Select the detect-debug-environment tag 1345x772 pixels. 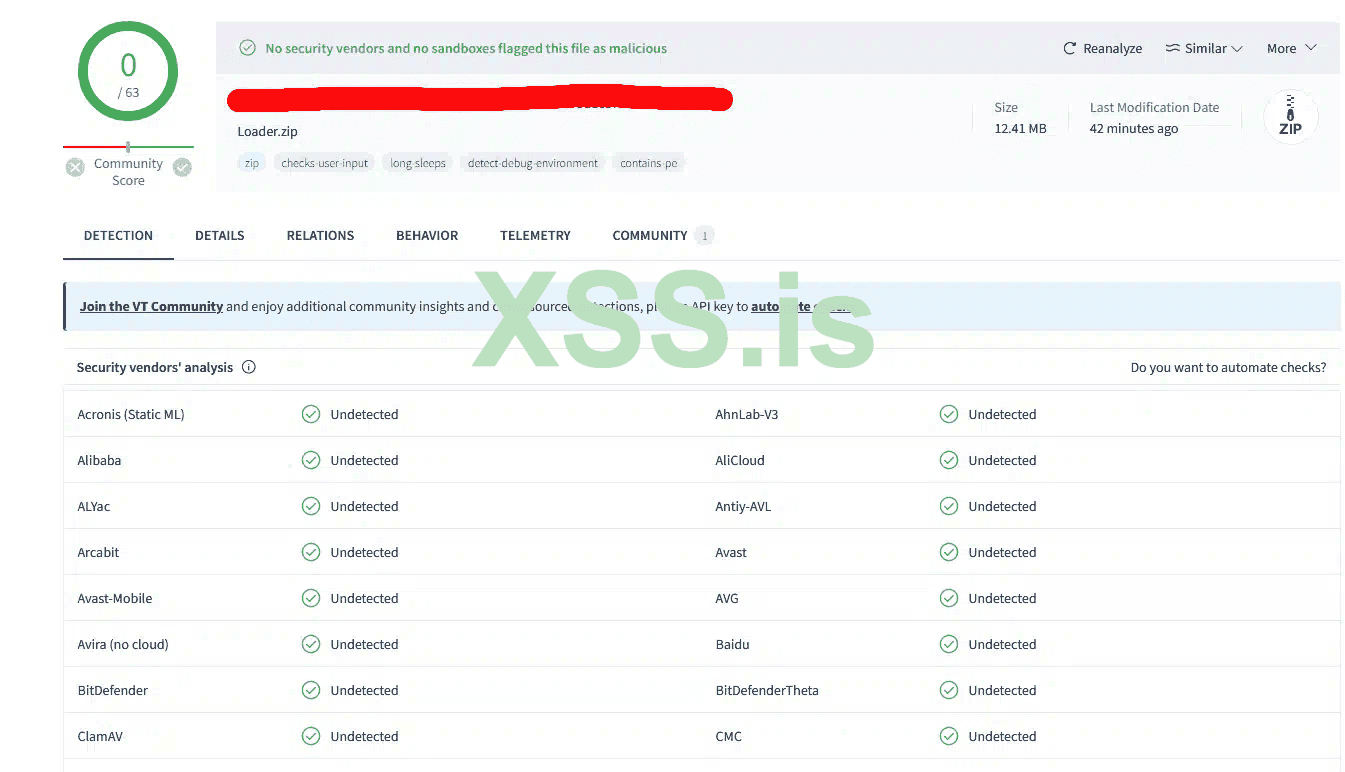pyautogui.click(x=533, y=163)
